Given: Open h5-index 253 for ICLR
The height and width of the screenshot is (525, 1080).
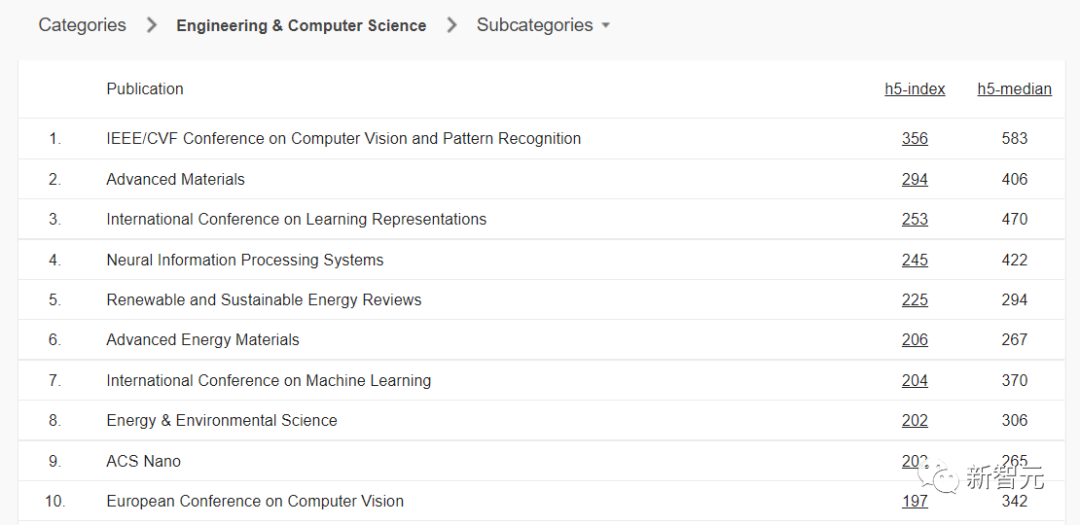Looking at the screenshot, I should click(914, 220).
